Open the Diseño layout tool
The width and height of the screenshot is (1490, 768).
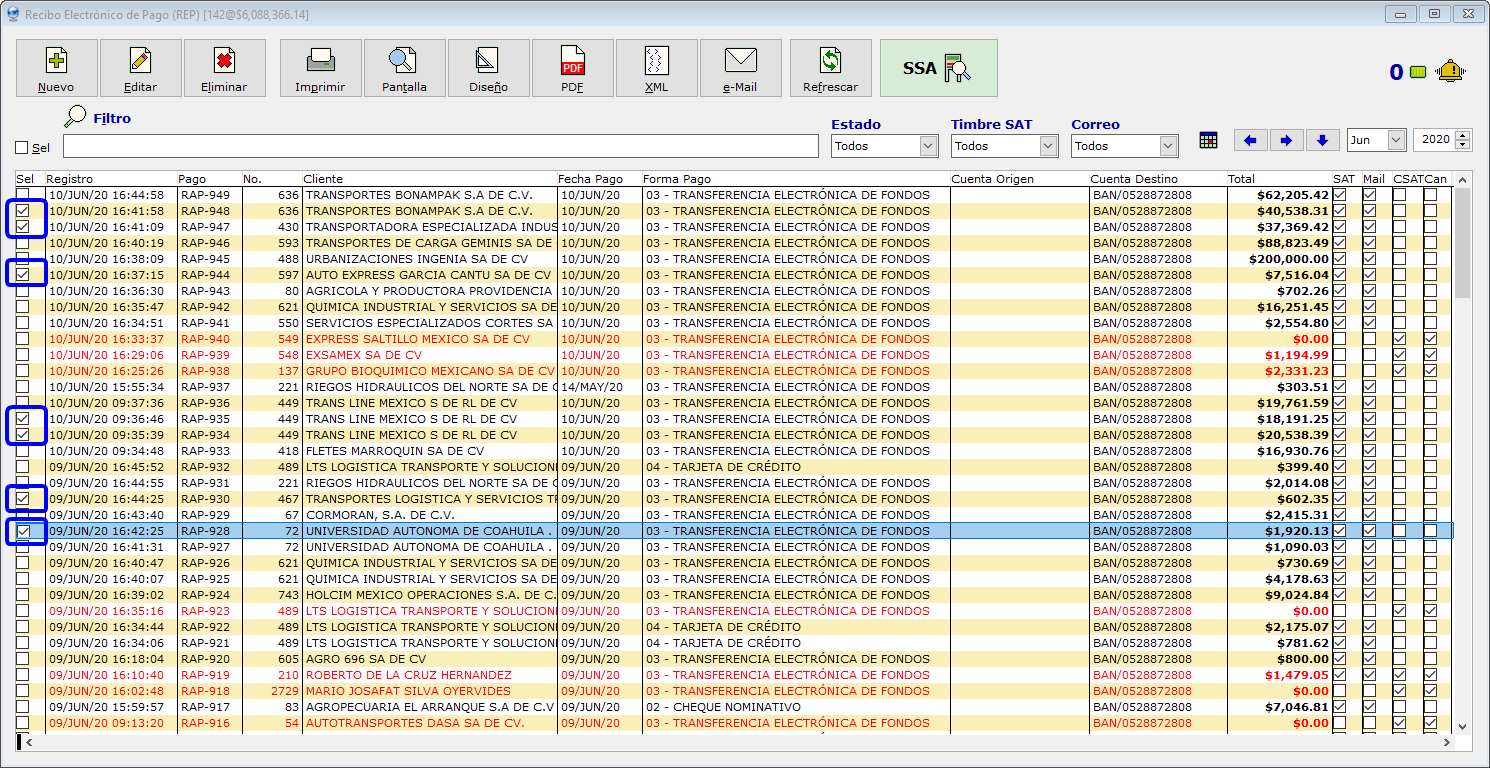coord(488,68)
